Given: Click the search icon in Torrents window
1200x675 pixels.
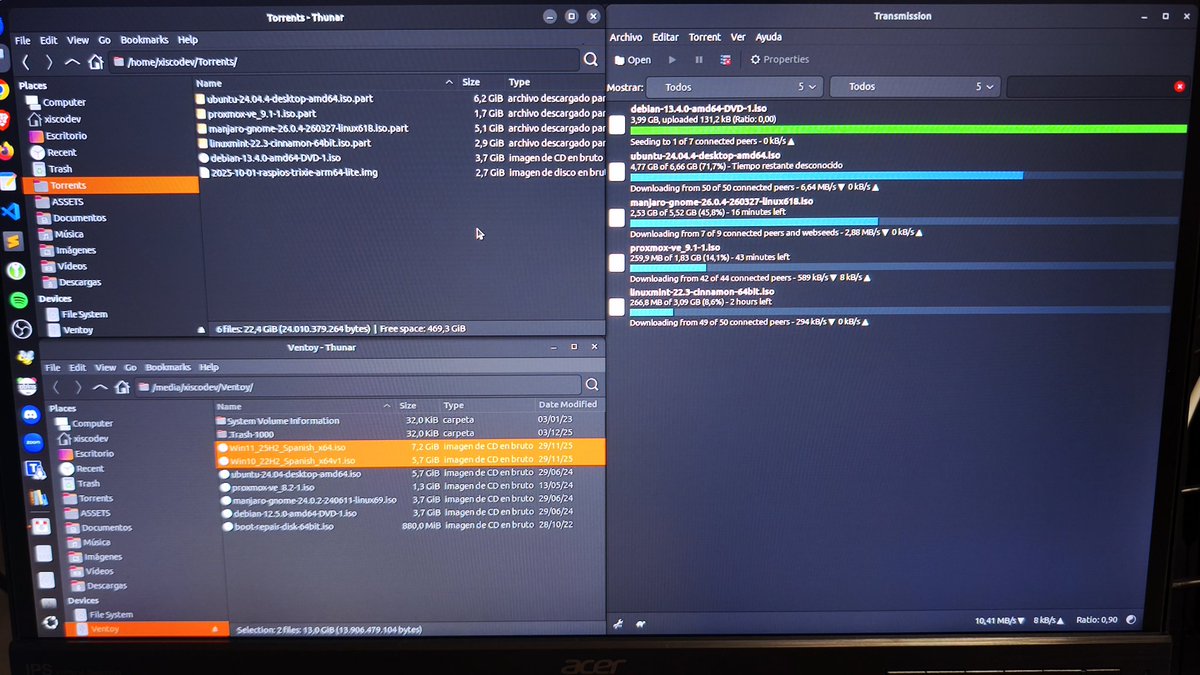Looking at the screenshot, I should [591, 61].
